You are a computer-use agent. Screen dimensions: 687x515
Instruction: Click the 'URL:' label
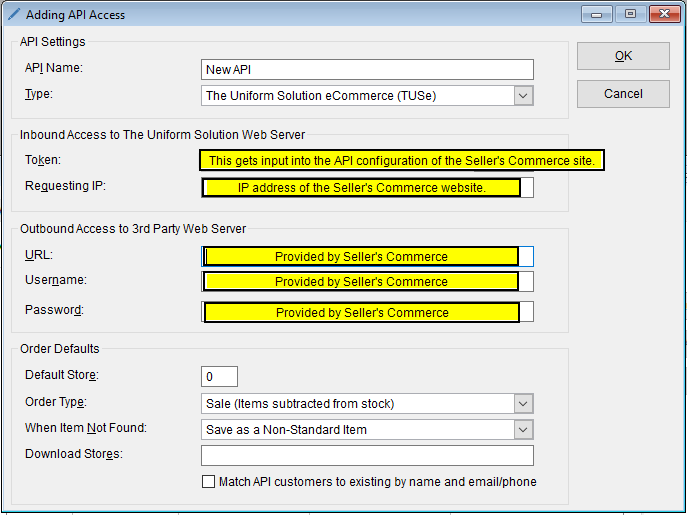pyautogui.click(x=39, y=255)
